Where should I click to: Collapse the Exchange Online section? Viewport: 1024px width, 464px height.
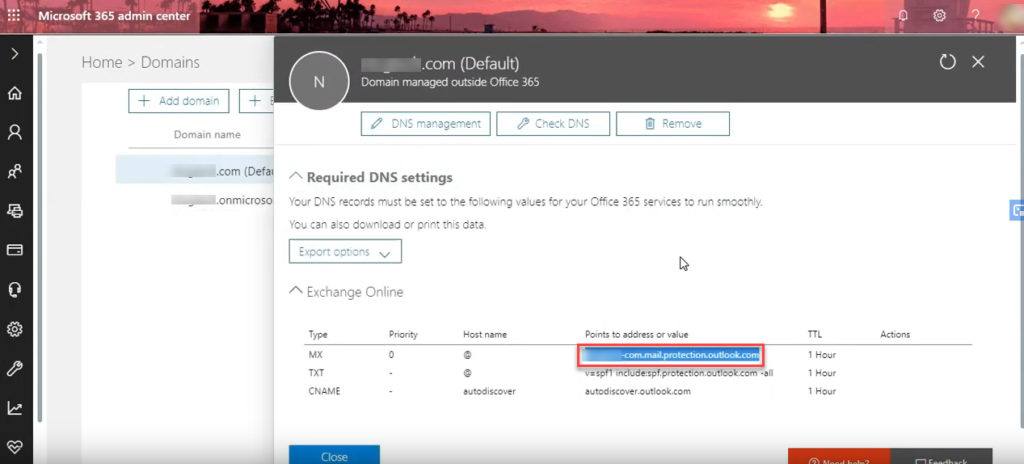coord(296,291)
